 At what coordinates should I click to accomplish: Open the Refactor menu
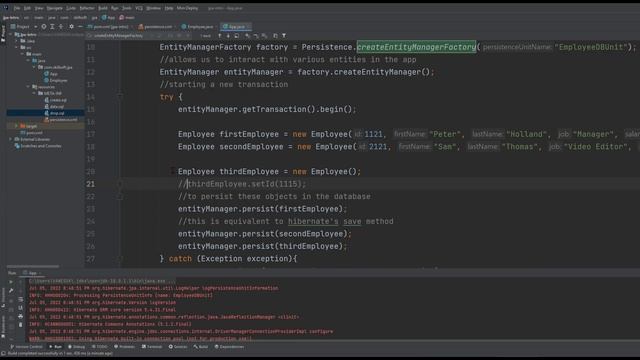point(87,8)
